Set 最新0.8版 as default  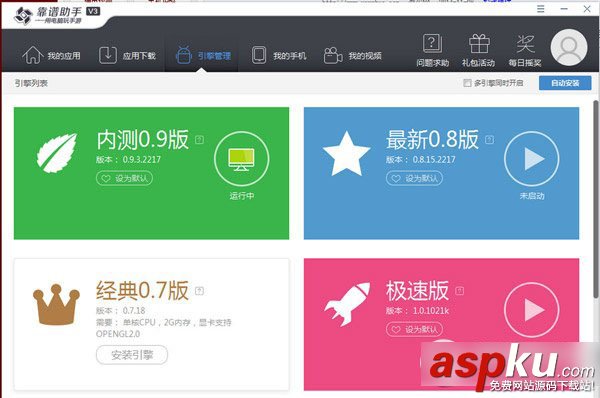click(x=414, y=178)
